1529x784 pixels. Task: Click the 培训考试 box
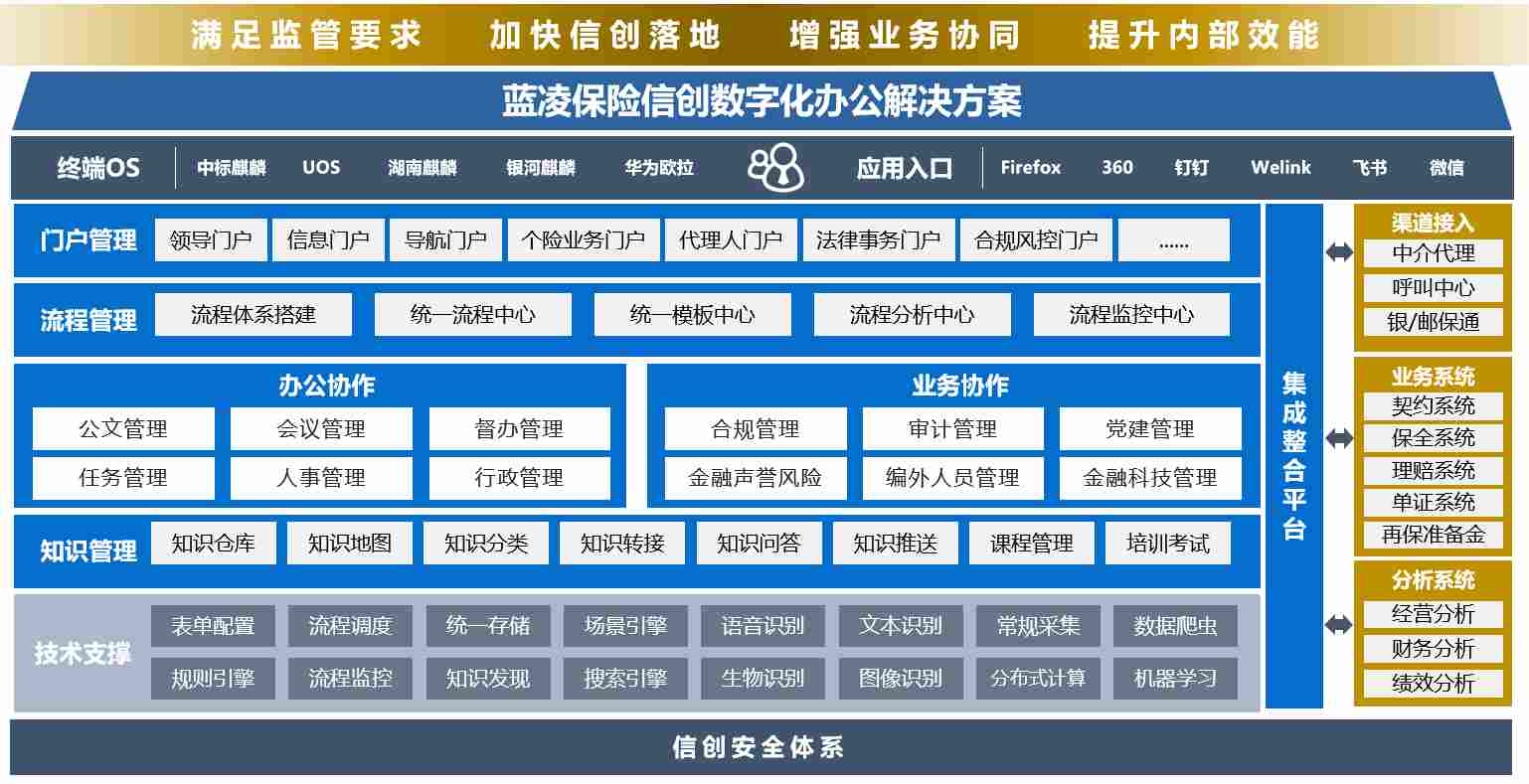1168,544
